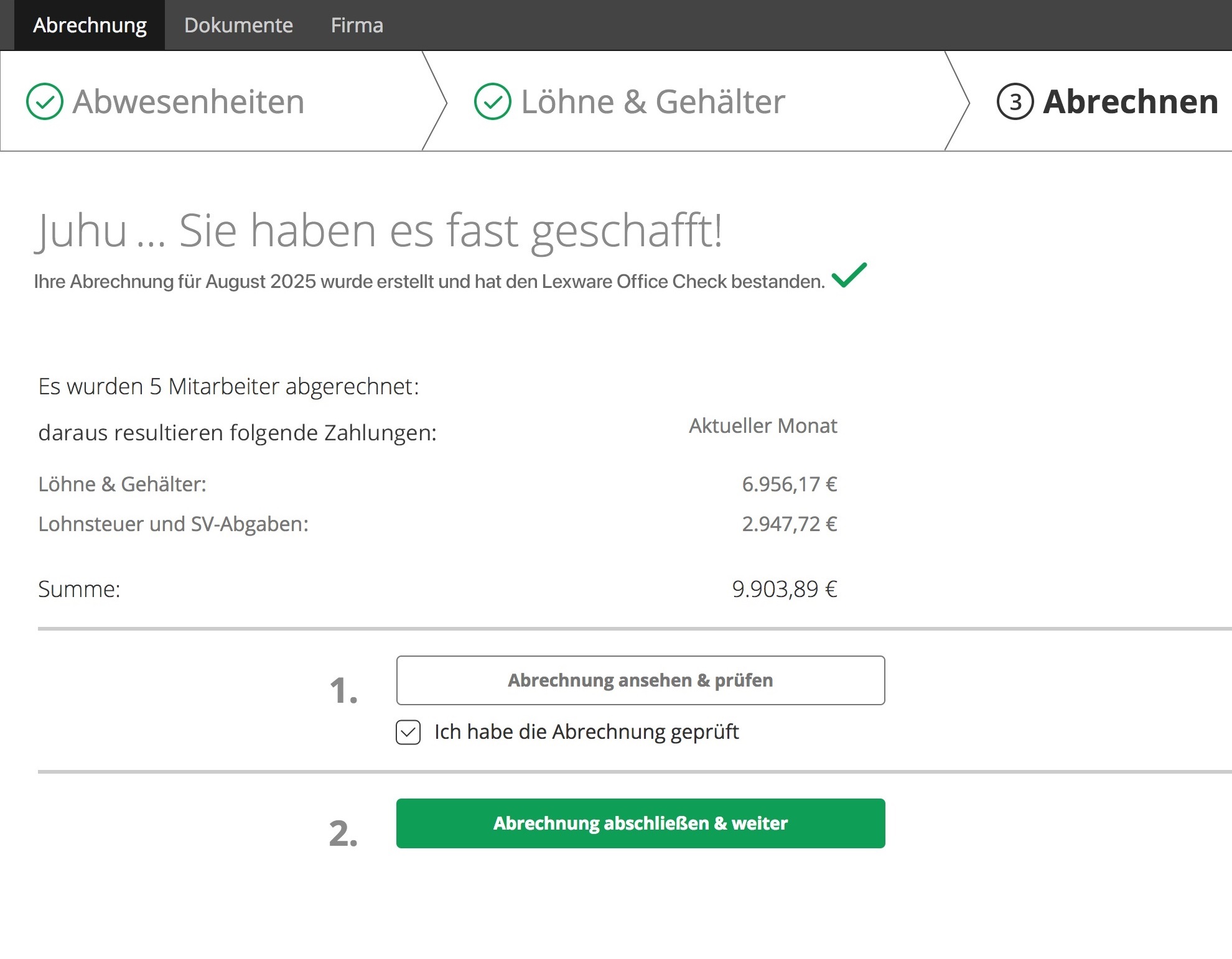Viewport: 1232px width, 959px height.
Task: Click the Lohnsteuer und SV-Abgaben amount
Action: pyautogui.click(x=789, y=524)
